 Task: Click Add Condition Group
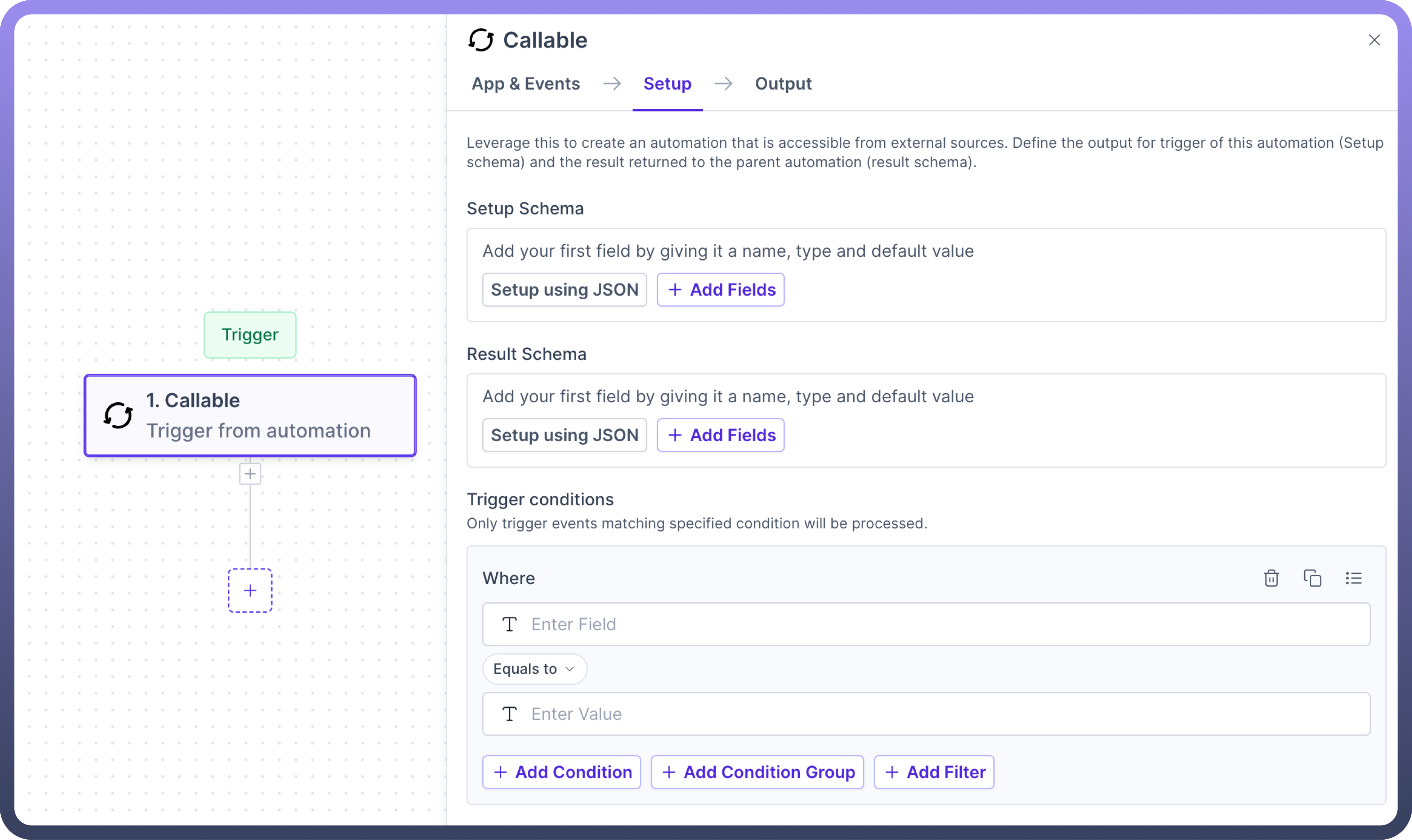coord(757,772)
